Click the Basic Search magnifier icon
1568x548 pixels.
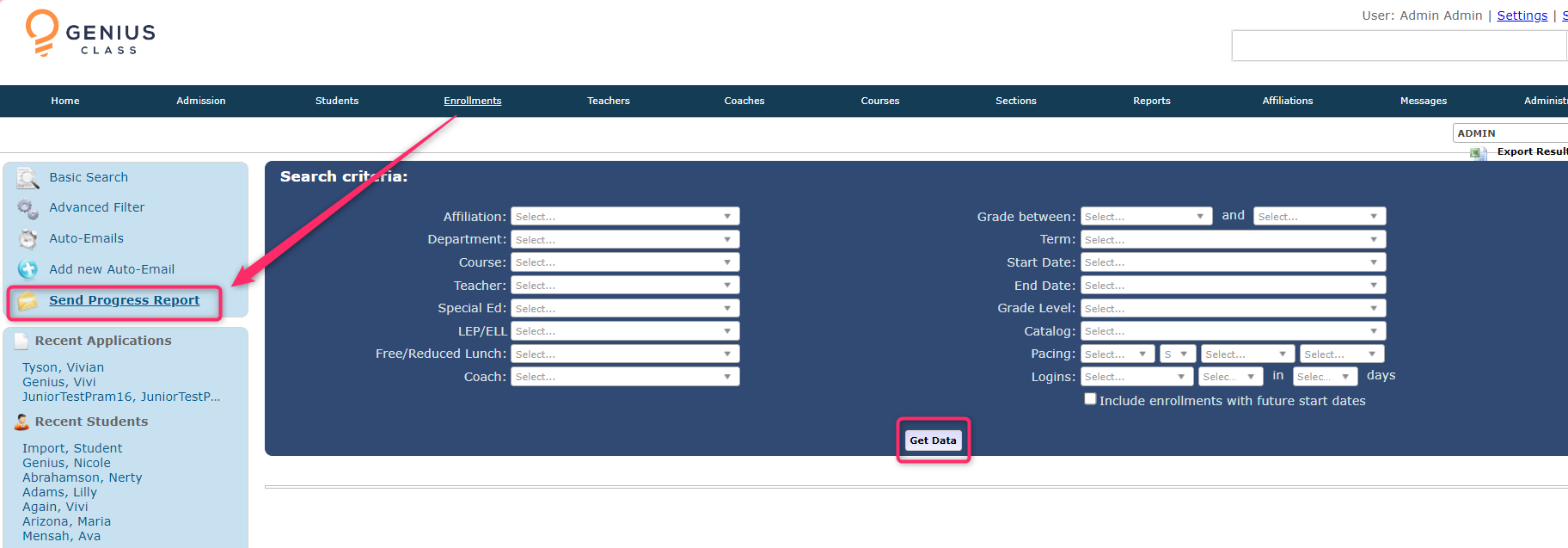click(x=28, y=178)
